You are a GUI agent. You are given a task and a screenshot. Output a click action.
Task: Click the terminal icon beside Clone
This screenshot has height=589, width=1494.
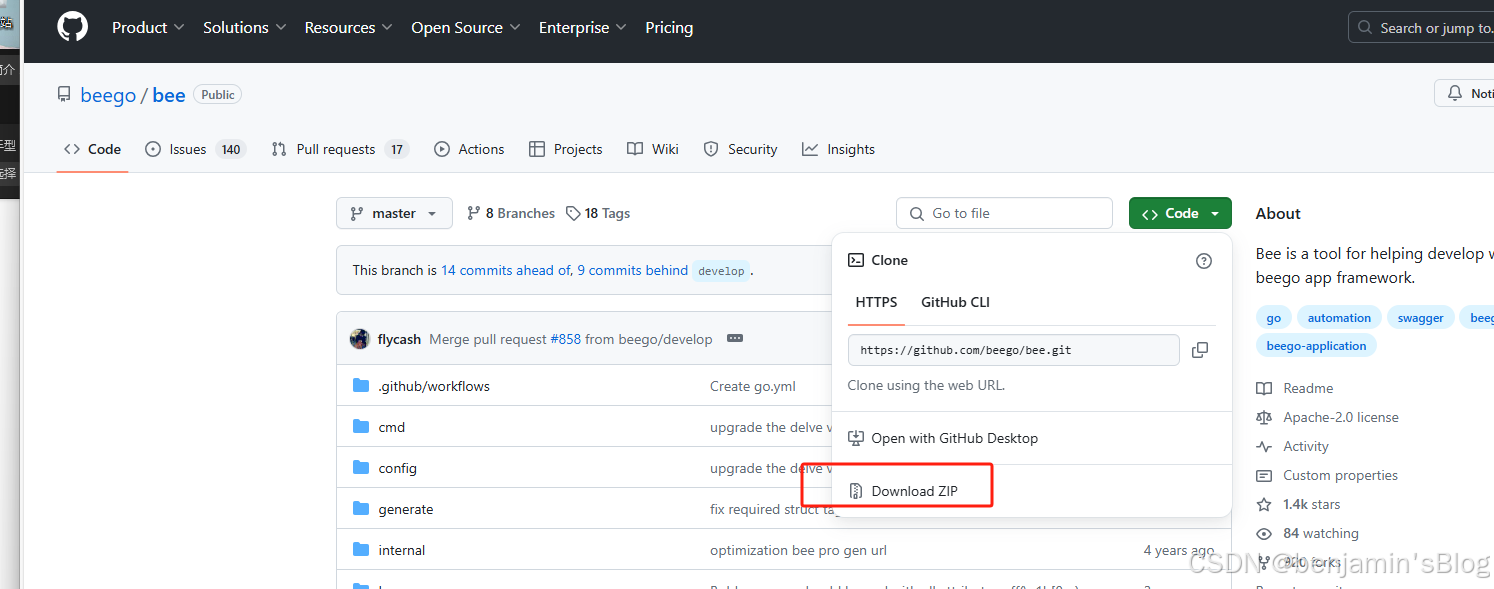tap(856, 260)
